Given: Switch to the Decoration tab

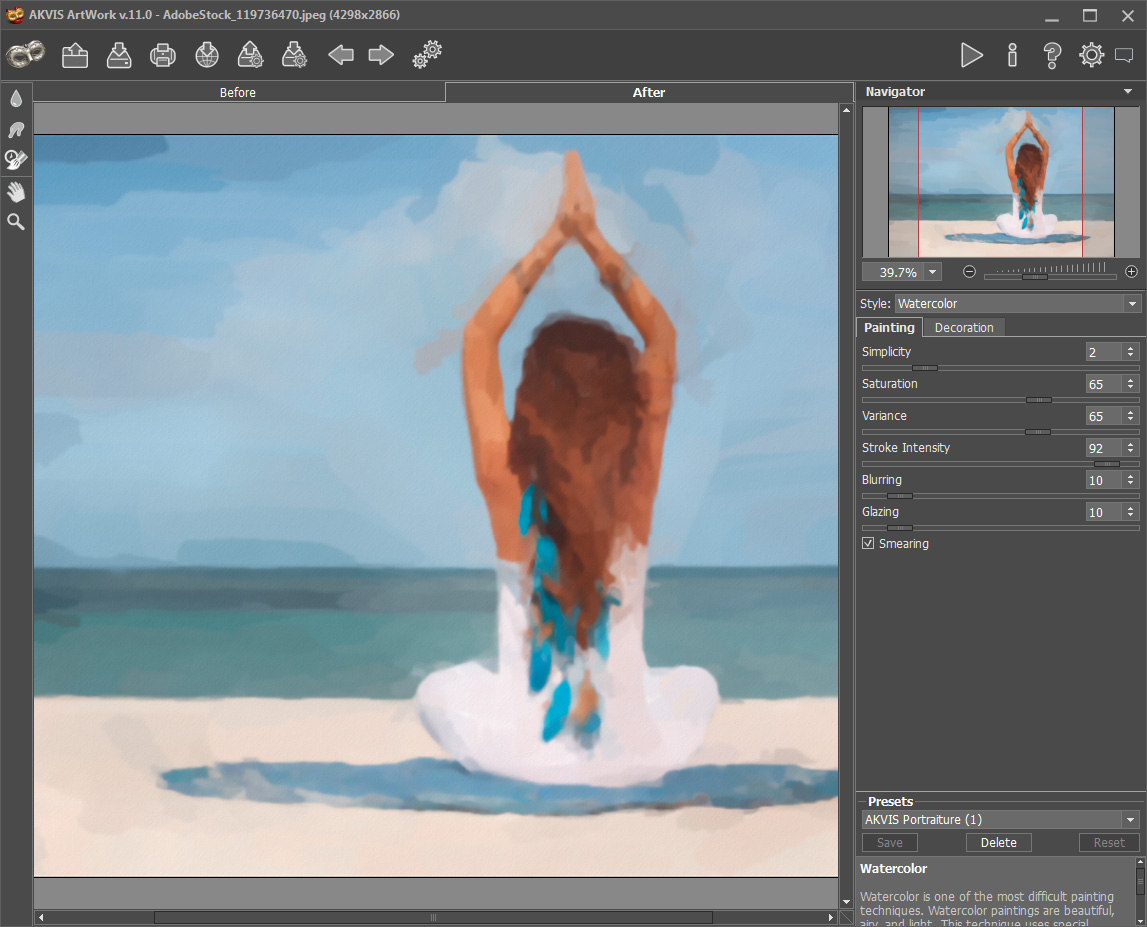Looking at the screenshot, I should click(963, 327).
